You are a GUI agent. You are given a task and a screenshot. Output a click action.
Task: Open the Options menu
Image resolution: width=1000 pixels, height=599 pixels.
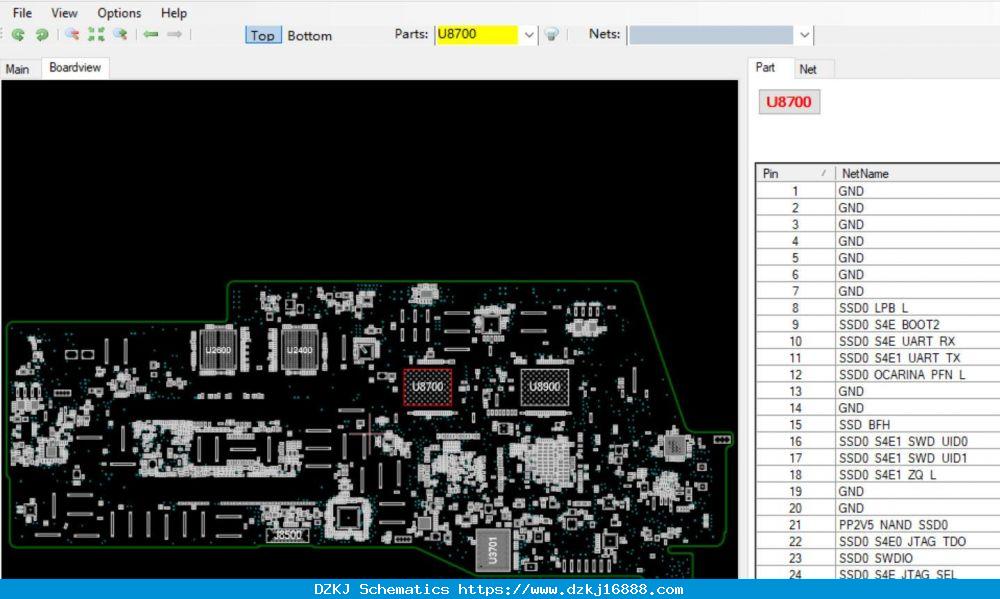(119, 13)
